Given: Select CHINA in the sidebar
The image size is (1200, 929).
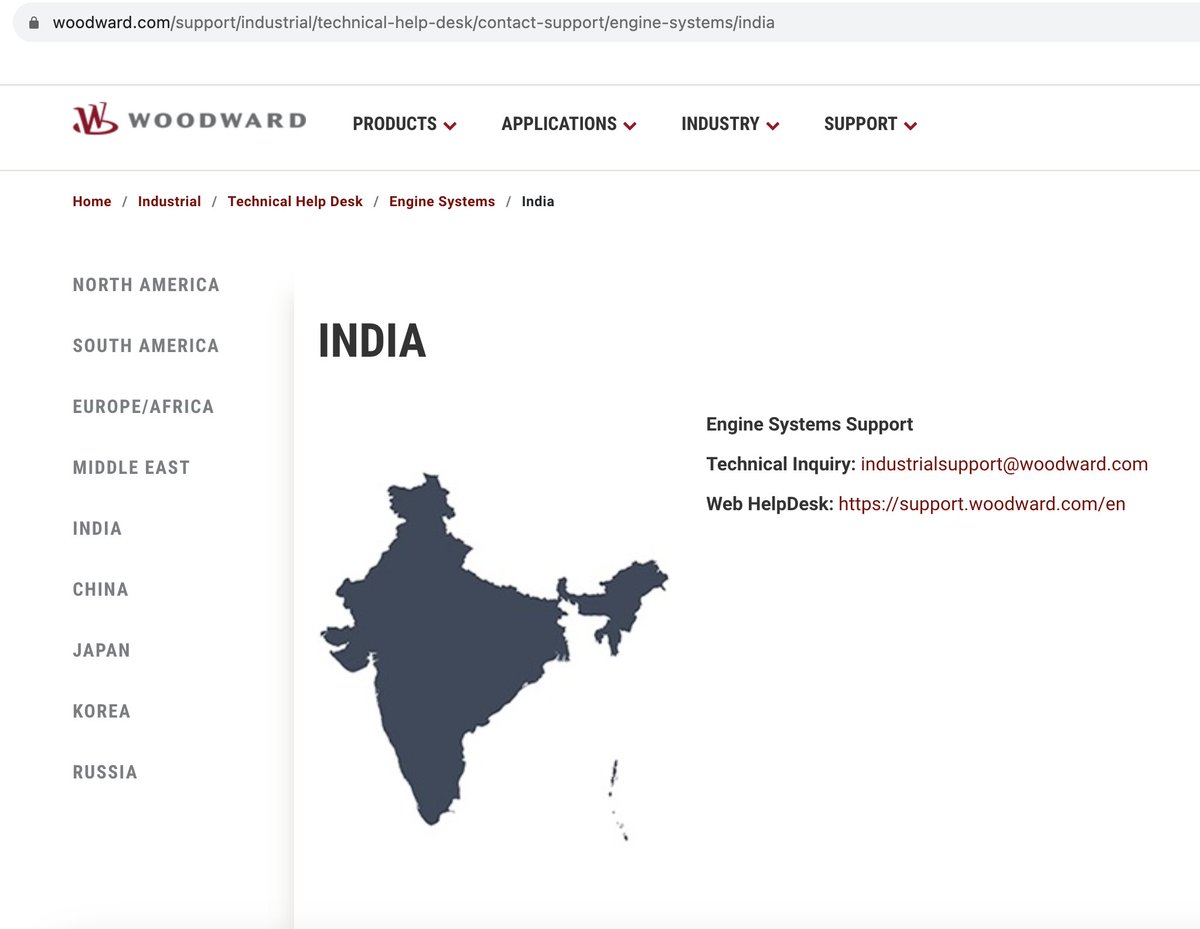Looking at the screenshot, I should tap(101, 590).
